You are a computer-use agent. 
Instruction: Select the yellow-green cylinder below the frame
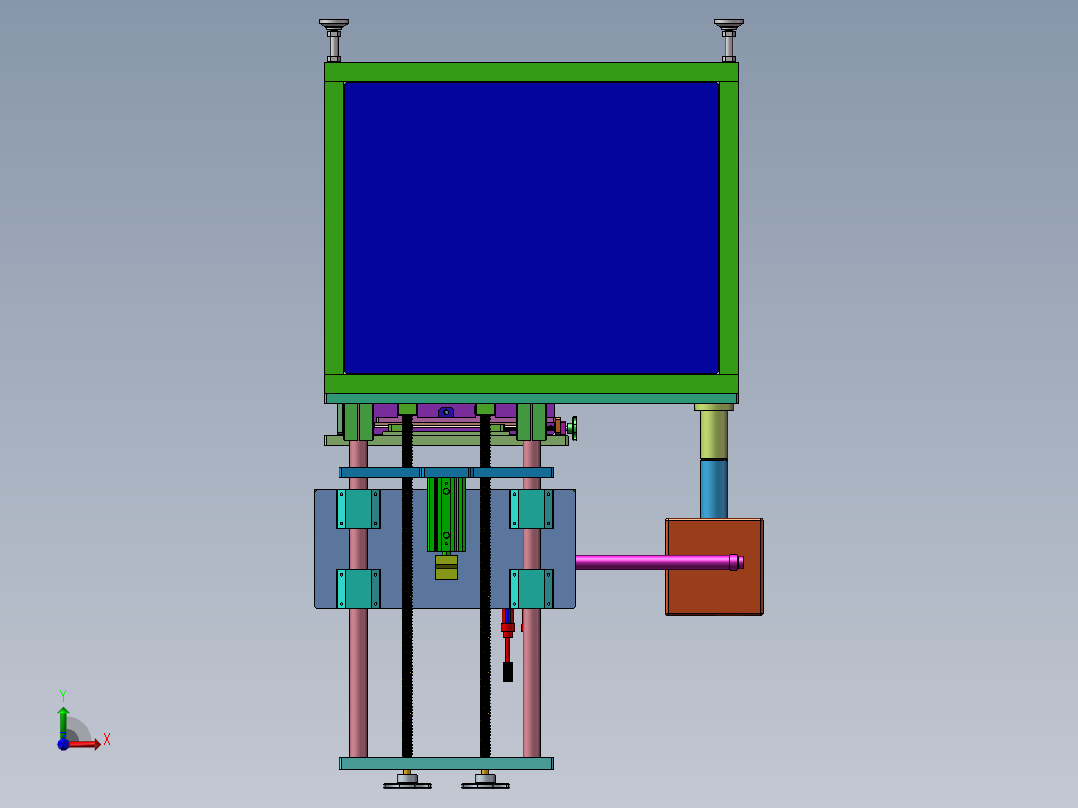(x=714, y=434)
